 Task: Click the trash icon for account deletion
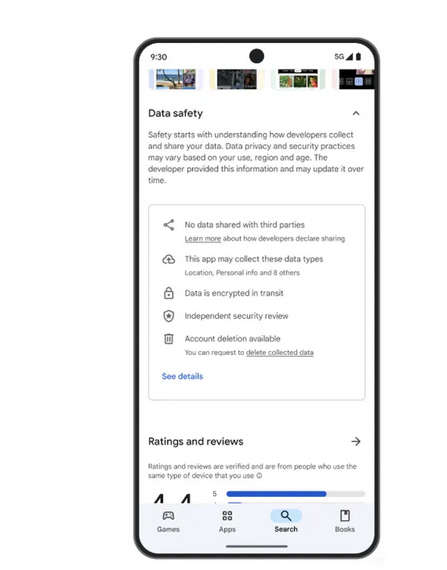(x=169, y=339)
